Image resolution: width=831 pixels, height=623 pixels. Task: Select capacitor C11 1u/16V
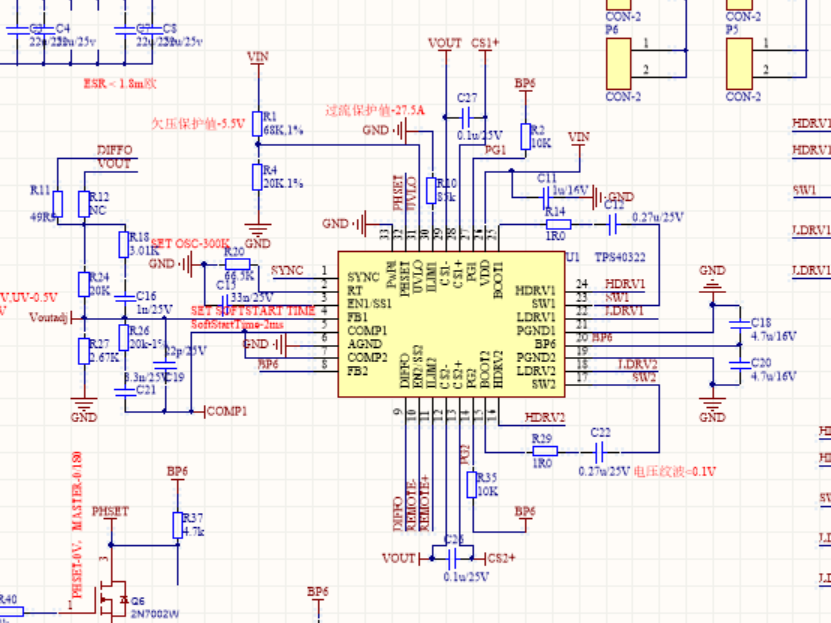click(546, 197)
